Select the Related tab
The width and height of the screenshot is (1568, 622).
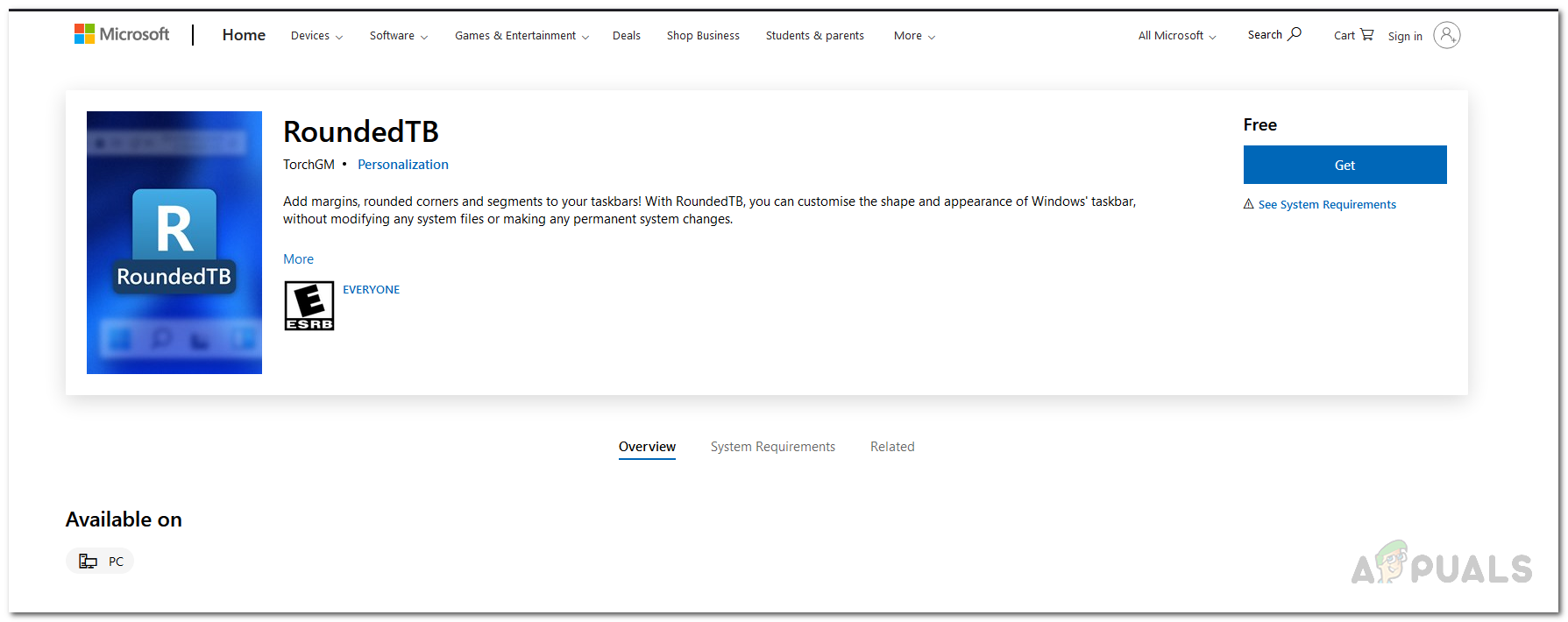[x=892, y=447]
